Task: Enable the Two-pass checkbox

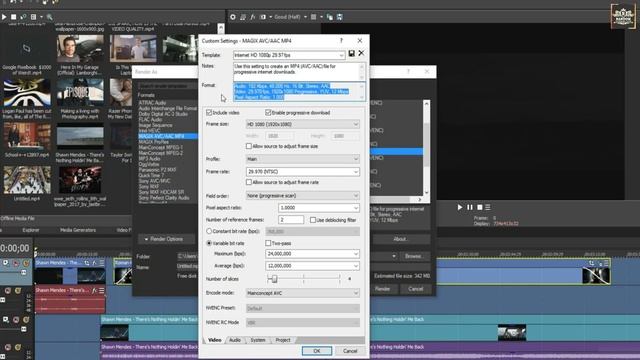Action: 268,243
